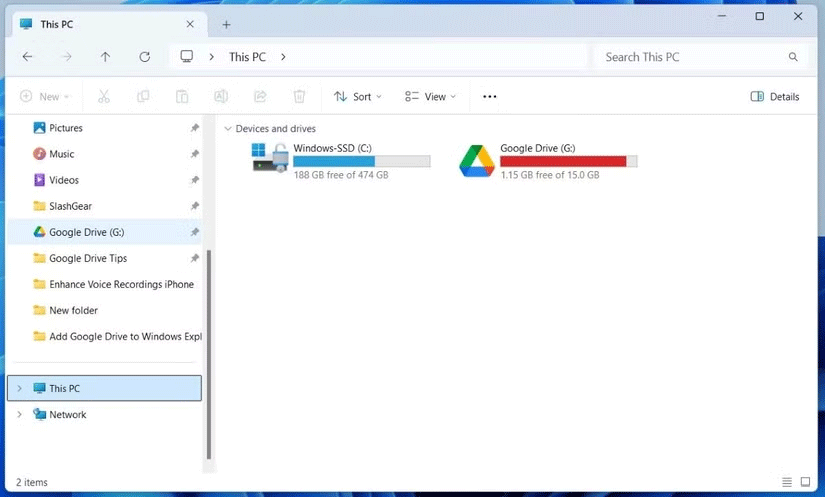Click the Paste clipboard icon
This screenshot has width=825, height=497.
point(182,96)
